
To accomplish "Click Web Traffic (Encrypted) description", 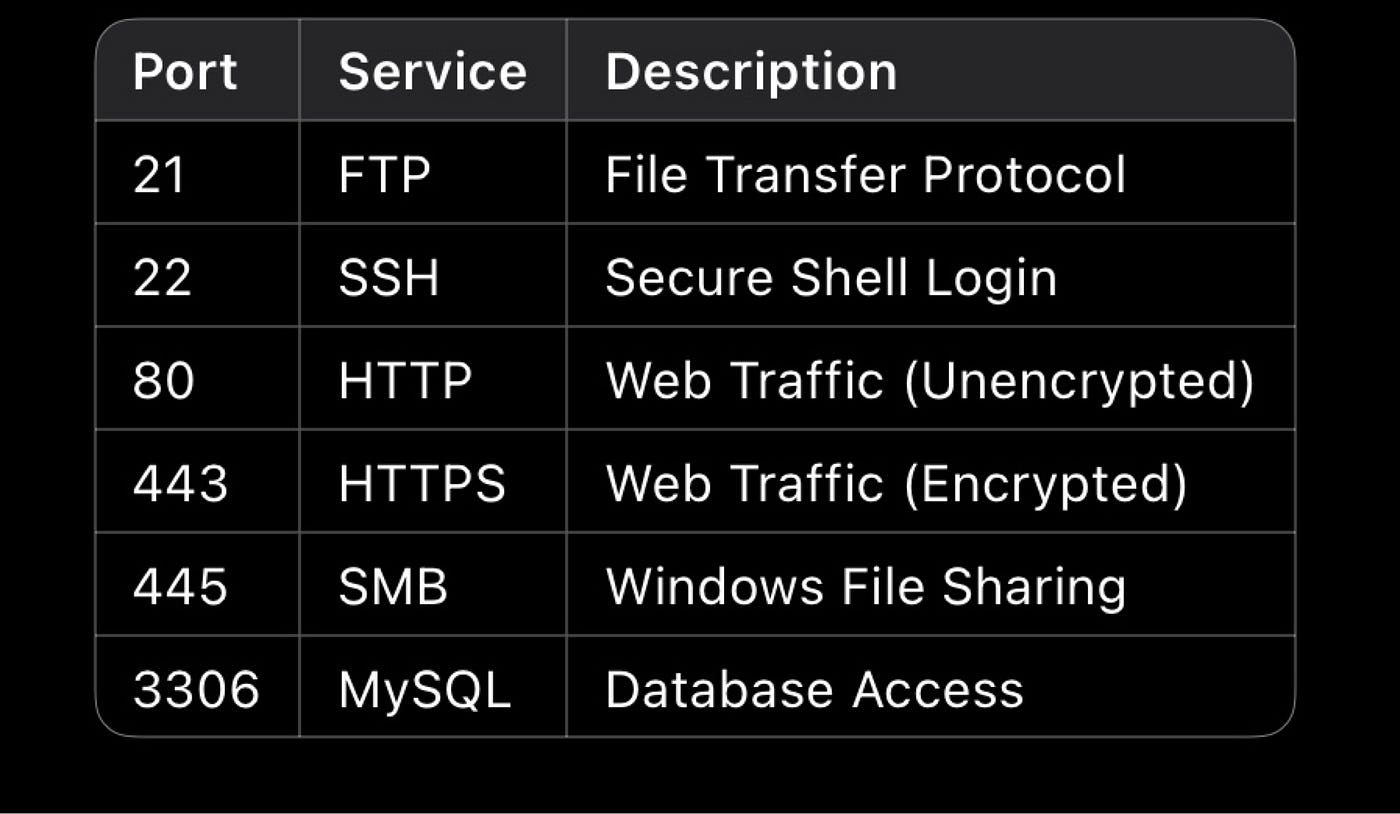I will pos(896,484).
